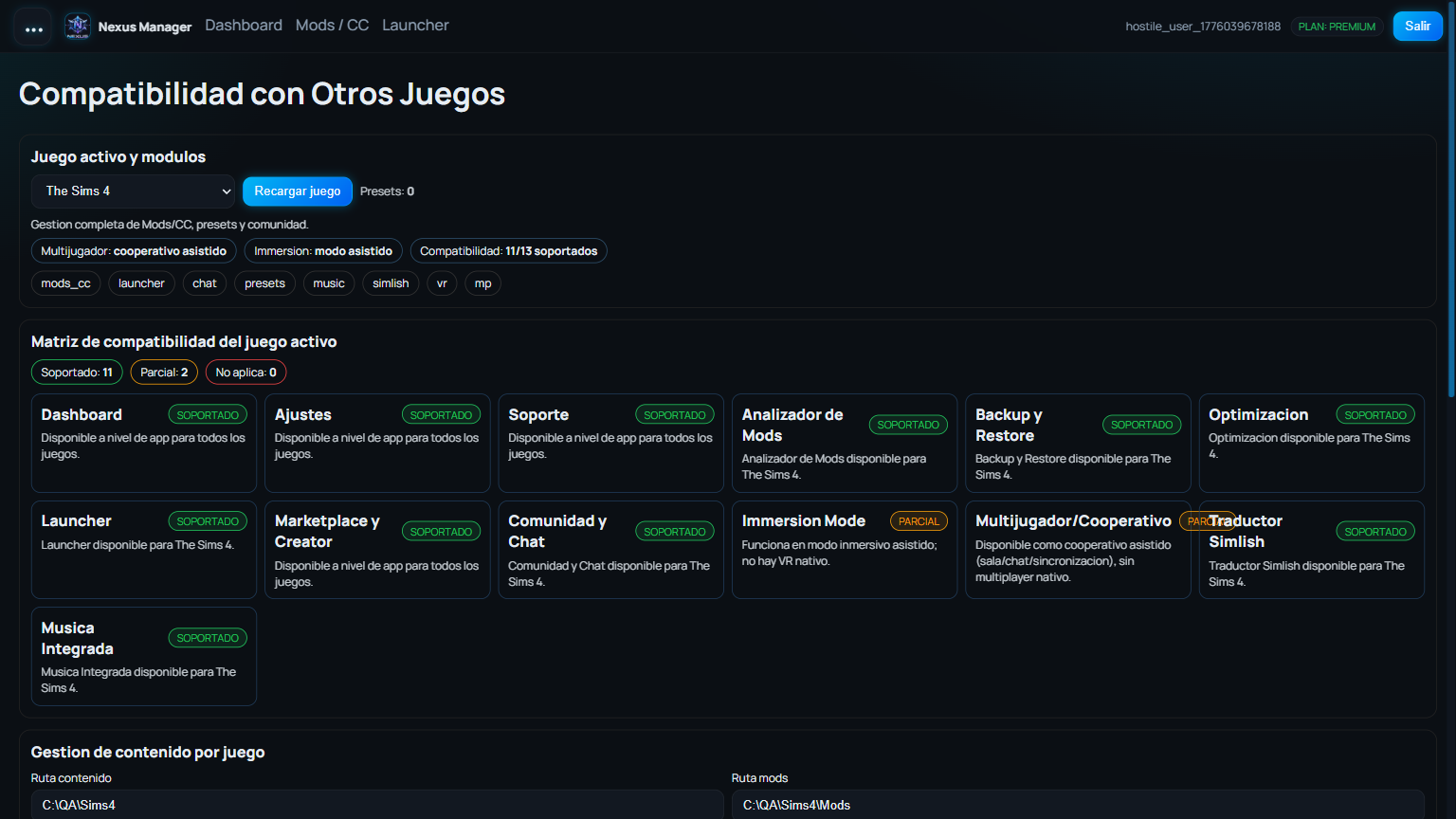The height and width of the screenshot is (819, 1456).
Task: Open the Launcher nav item
Action: tap(415, 26)
